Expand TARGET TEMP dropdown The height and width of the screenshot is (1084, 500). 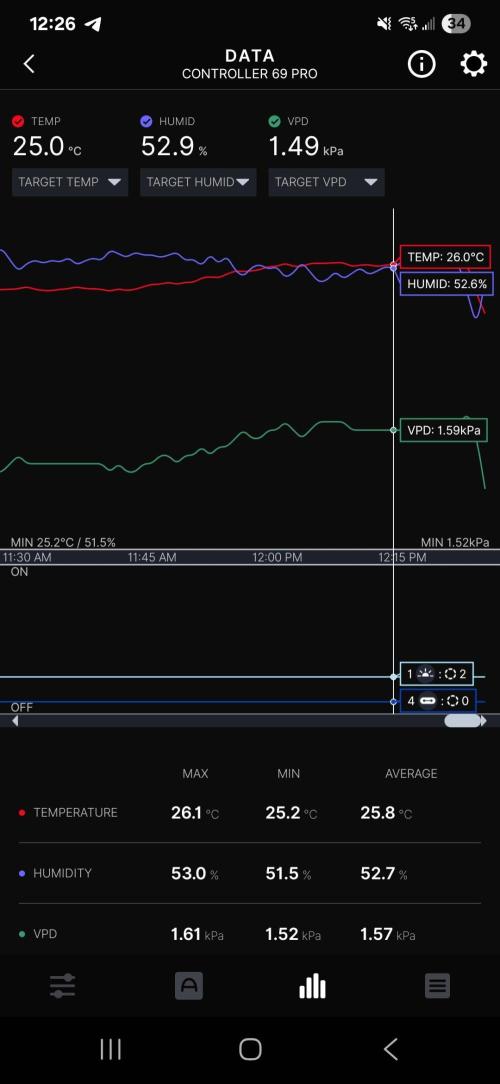click(70, 182)
